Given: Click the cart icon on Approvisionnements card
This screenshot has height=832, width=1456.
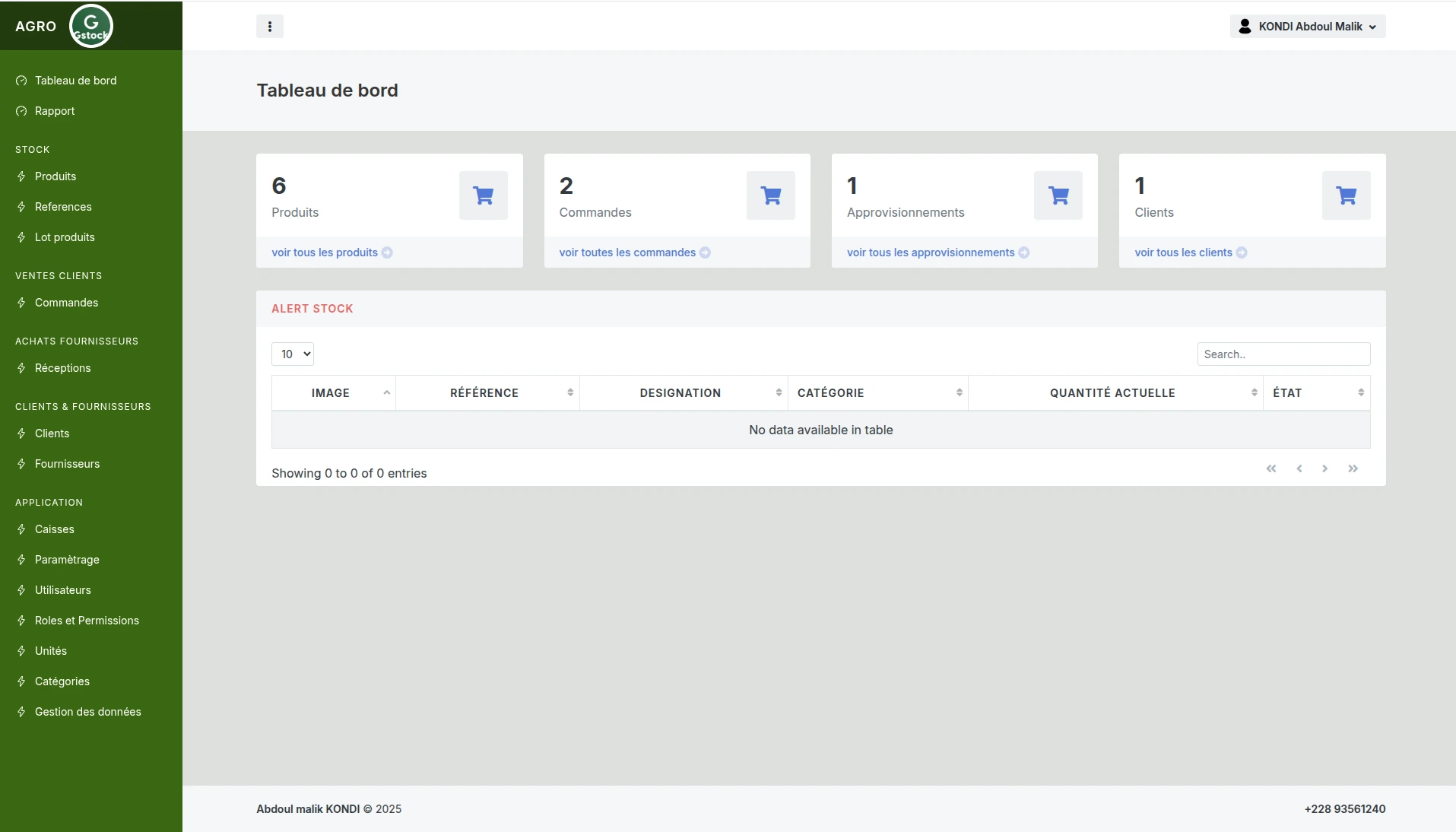Looking at the screenshot, I should 1058,195.
